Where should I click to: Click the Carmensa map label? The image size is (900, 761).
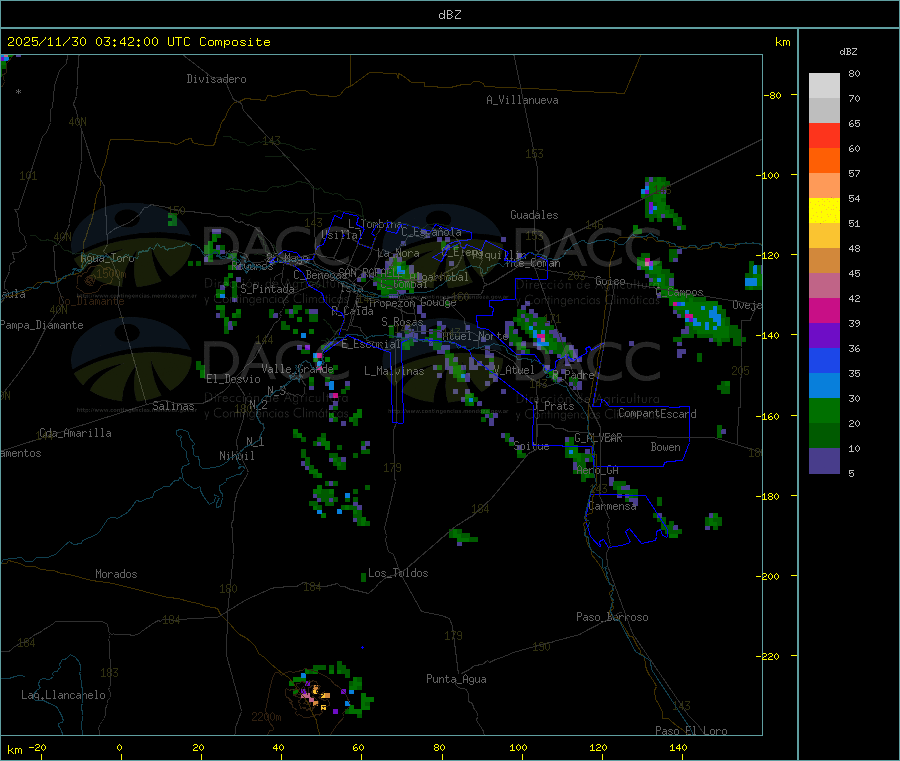pyautogui.click(x=612, y=506)
